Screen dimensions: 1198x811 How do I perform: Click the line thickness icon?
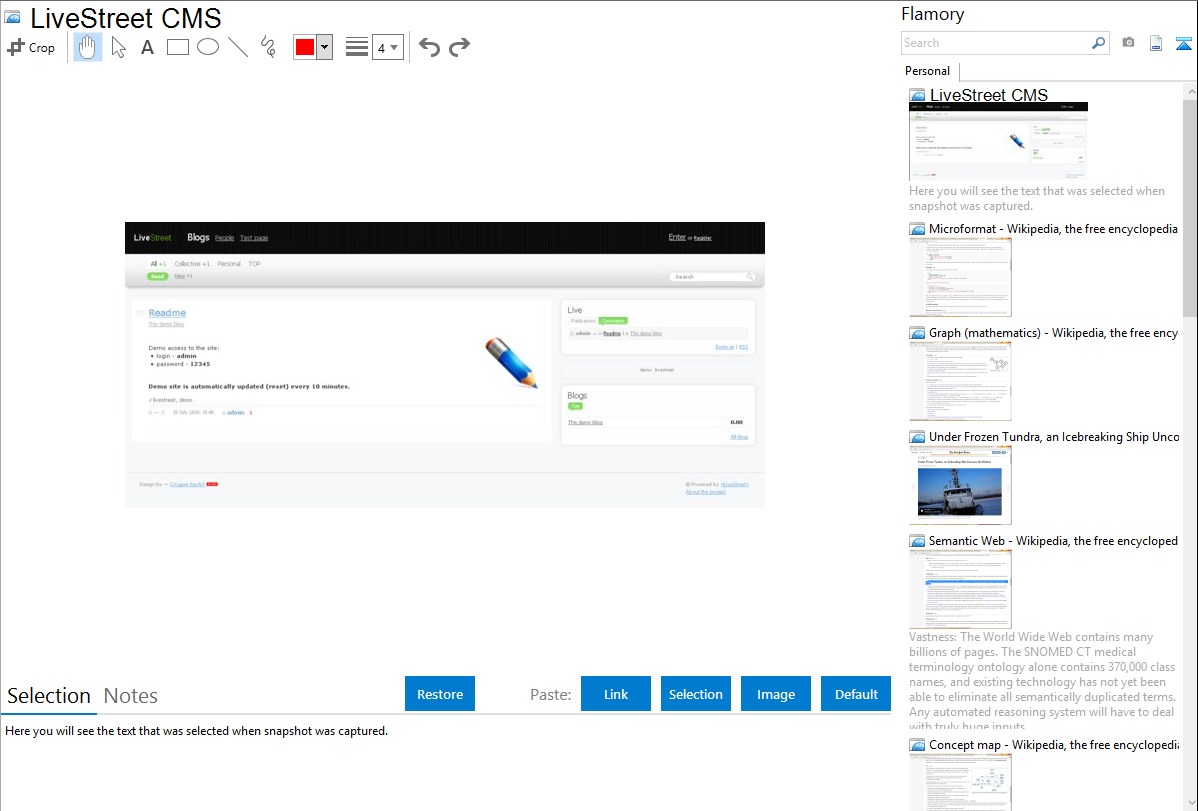(x=357, y=47)
